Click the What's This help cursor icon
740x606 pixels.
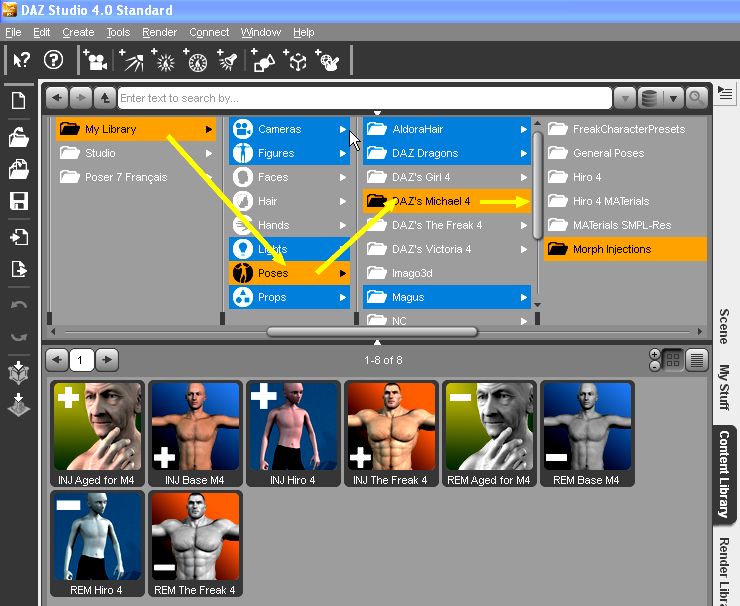[21, 60]
